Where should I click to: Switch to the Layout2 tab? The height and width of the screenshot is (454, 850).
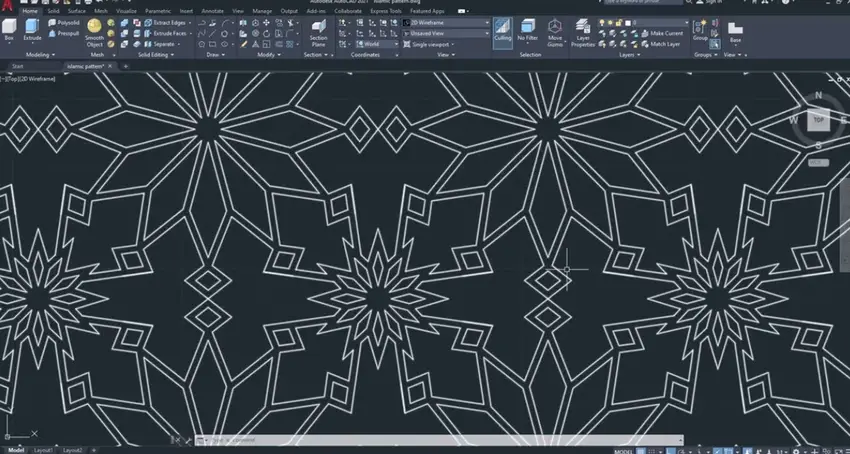coord(72,451)
